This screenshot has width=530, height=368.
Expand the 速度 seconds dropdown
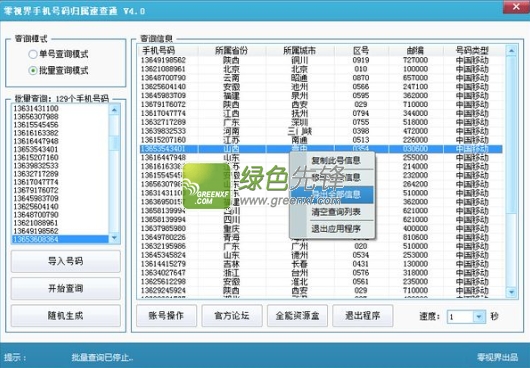pos(479,317)
